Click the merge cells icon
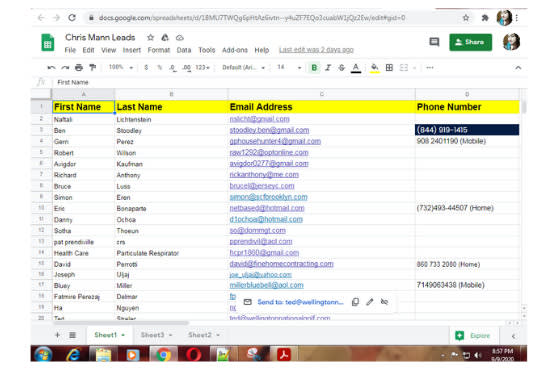Screen dimensions: 550x370 [404, 68]
